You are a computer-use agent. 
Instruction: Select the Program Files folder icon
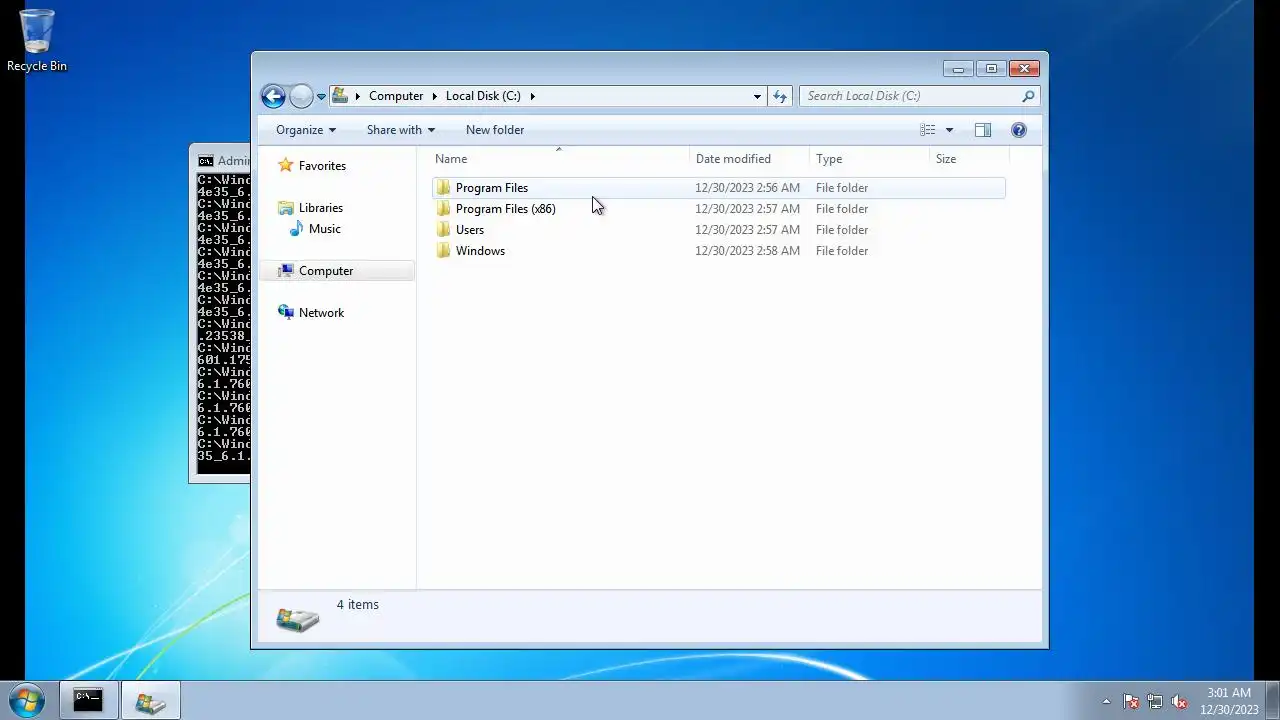[x=443, y=188]
